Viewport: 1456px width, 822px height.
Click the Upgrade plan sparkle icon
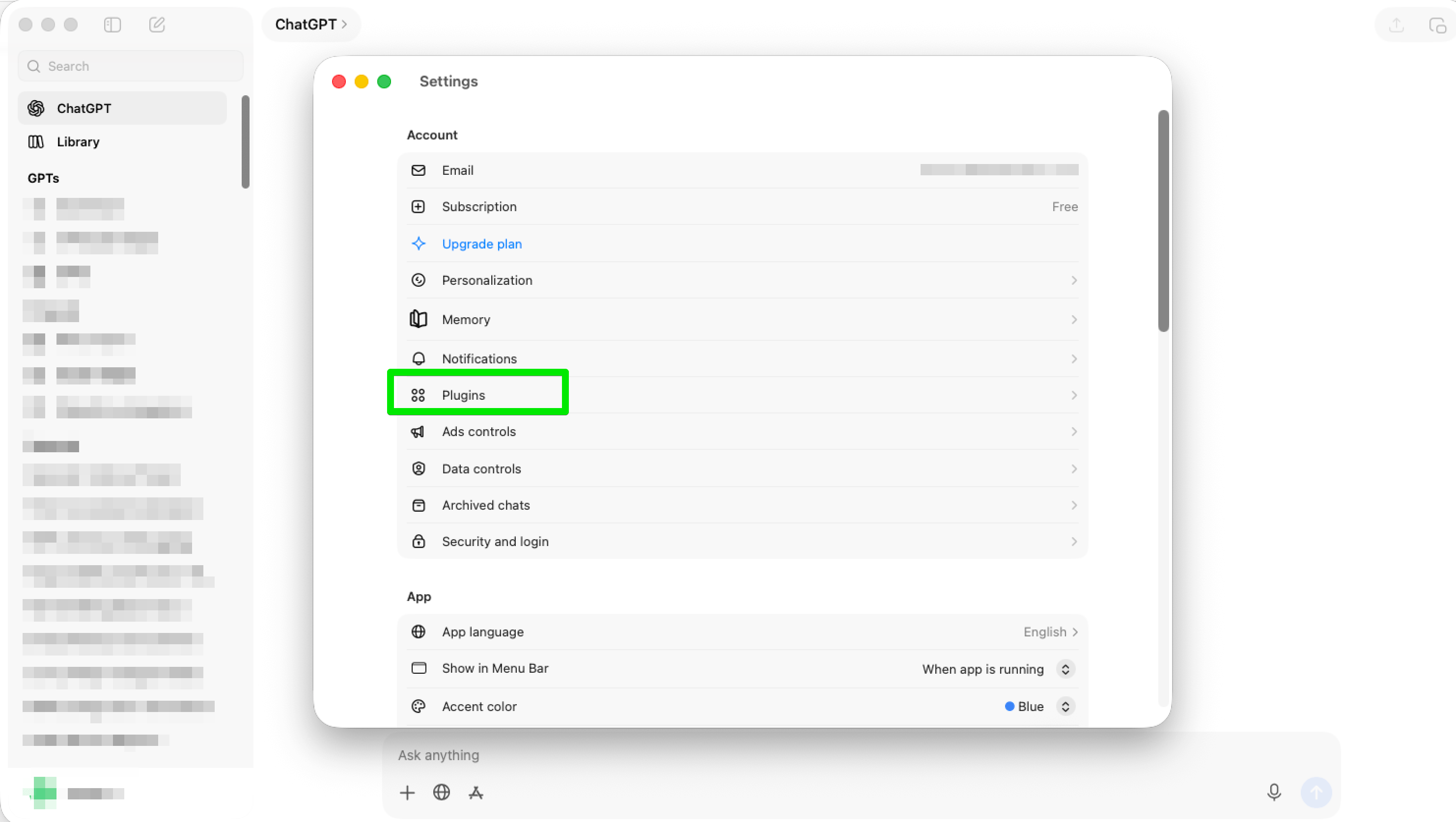pyautogui.click(x=419, y=244)
